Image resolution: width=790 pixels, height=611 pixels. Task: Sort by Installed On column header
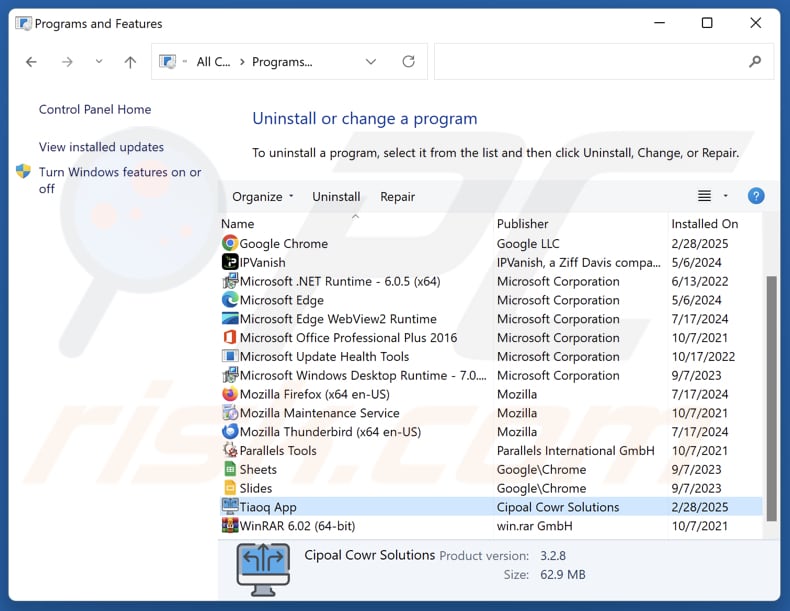point(704,224)
